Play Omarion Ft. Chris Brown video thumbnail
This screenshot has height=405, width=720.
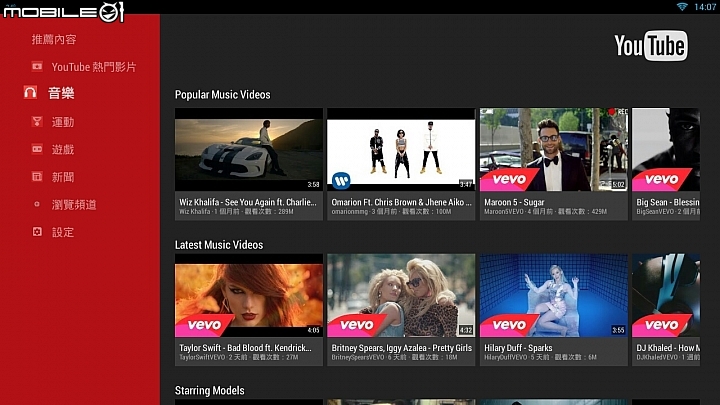(401, 149)
